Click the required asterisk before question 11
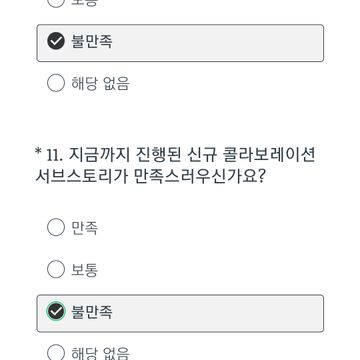The width and height of the screenshot is (360, 360). pos(38,153)
